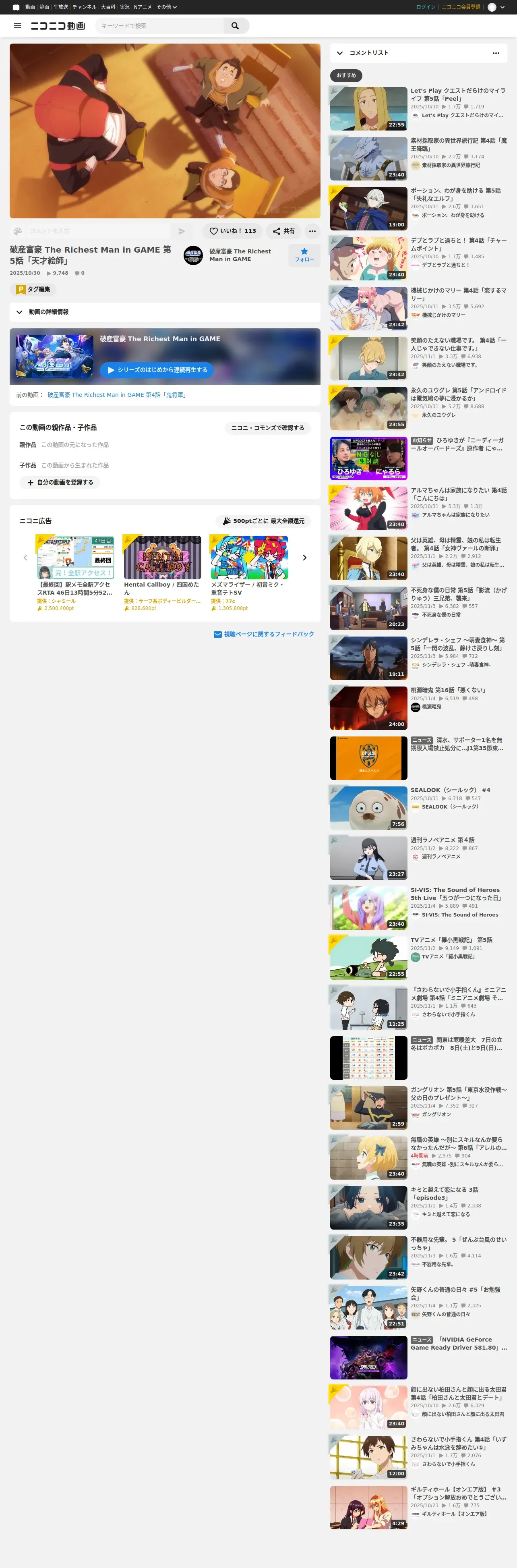Viewport: 517px width, 1568px height.
Task: Open the hamburger menu beside the Niconico logo
Action: (x=18, y=25)
